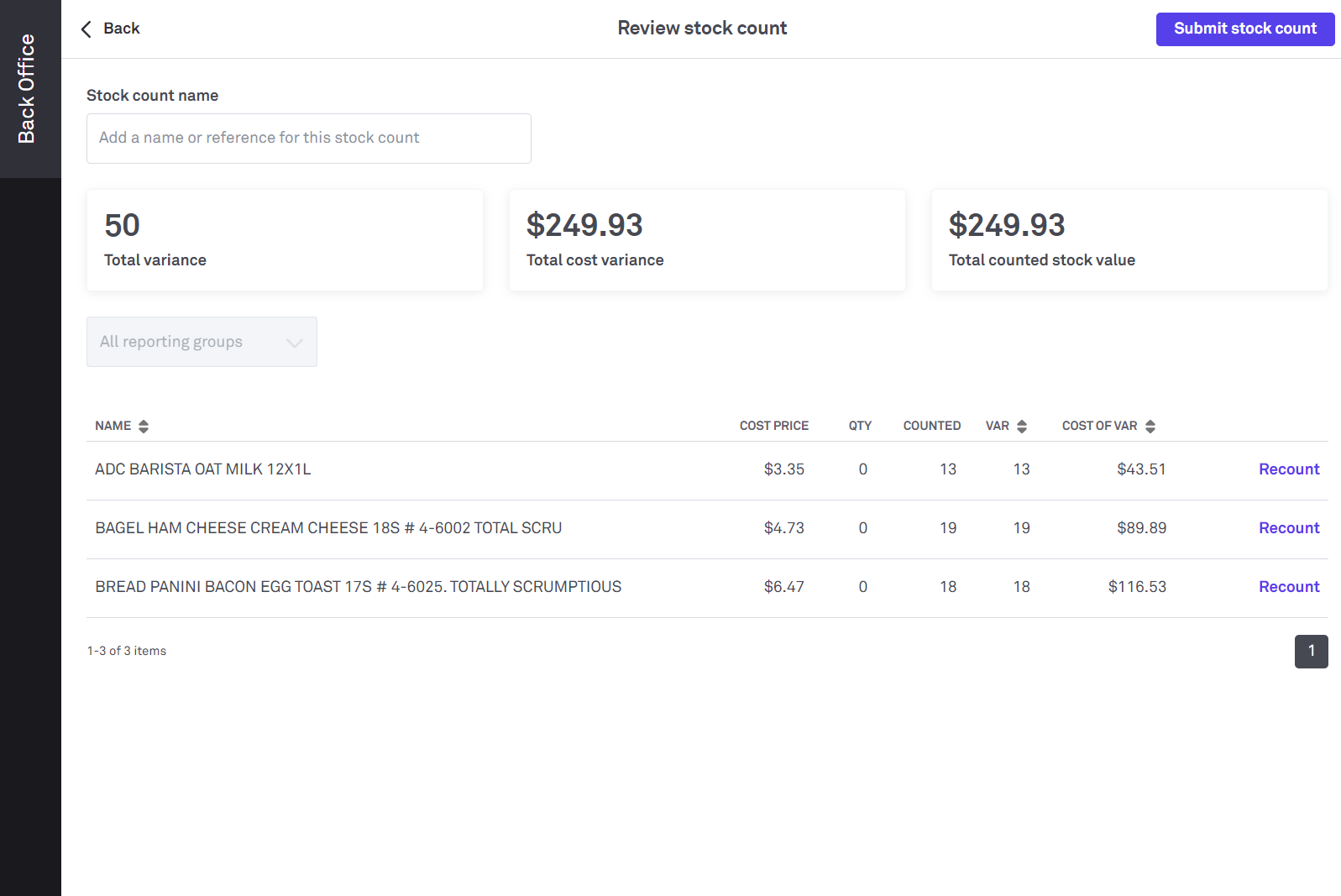Select the Total counted stock value card
This screenshot has height=896, width=1341.
[x=1129, y=241]
